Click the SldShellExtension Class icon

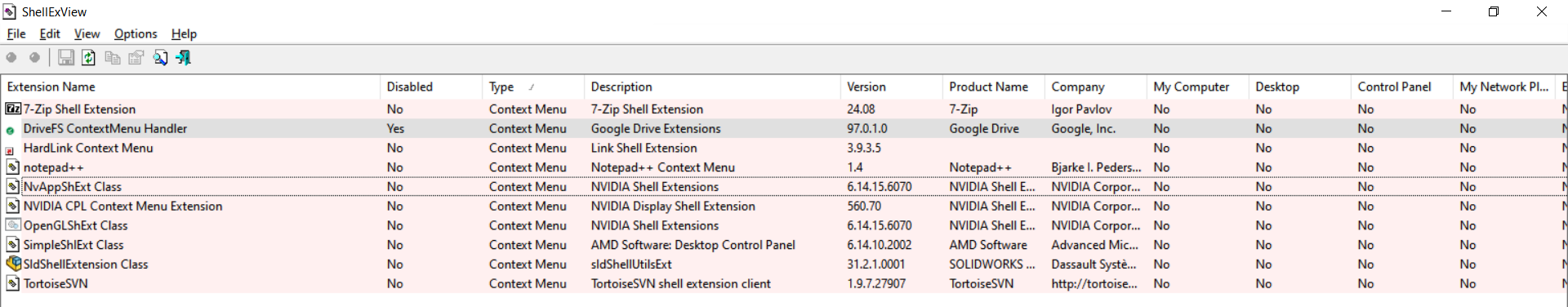(13, 264)
